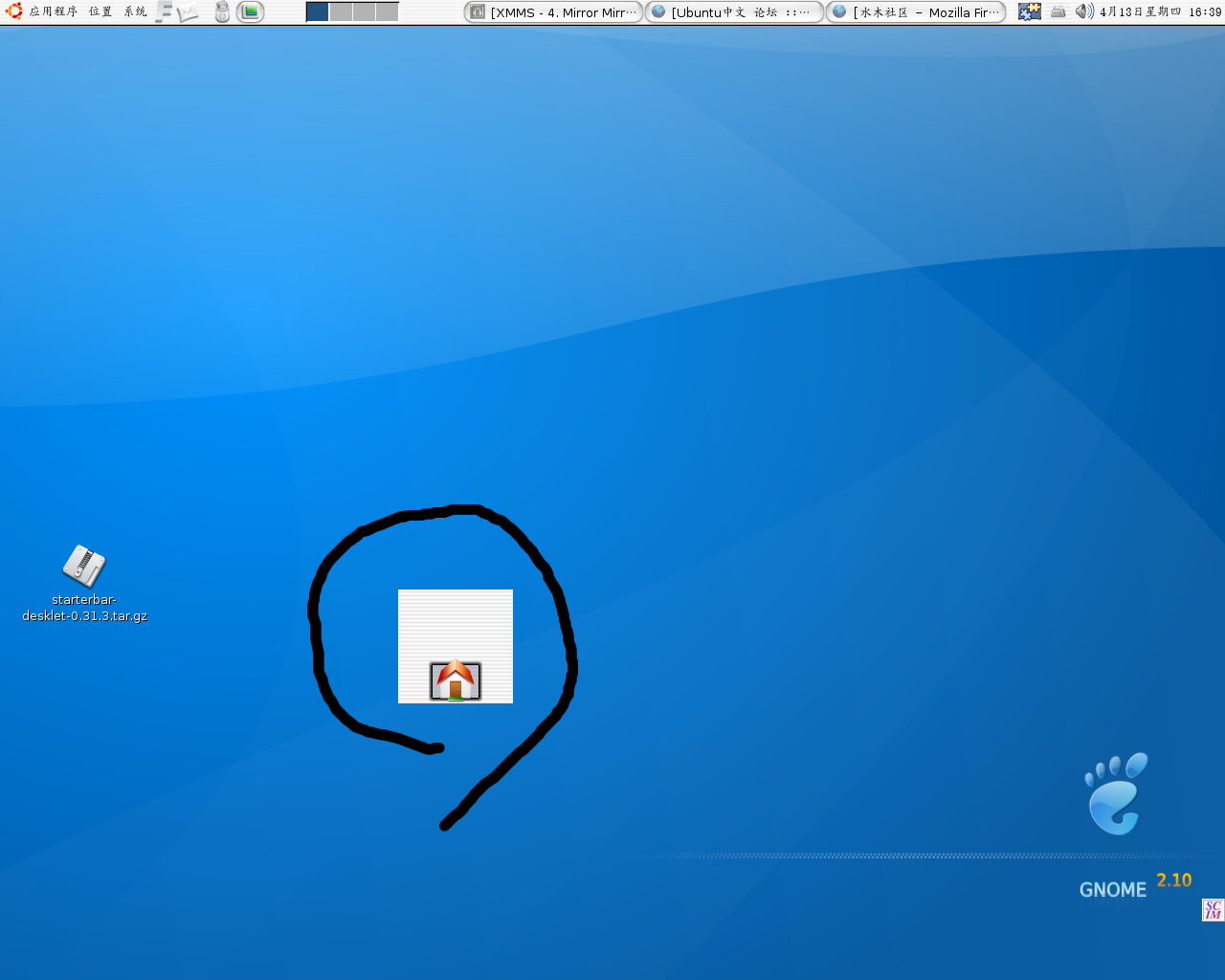This screenshot has width=1225, height=980.
Task: Click the starterbar-desklet-0.31.3.tar.gz file name label
Action: 84,608
